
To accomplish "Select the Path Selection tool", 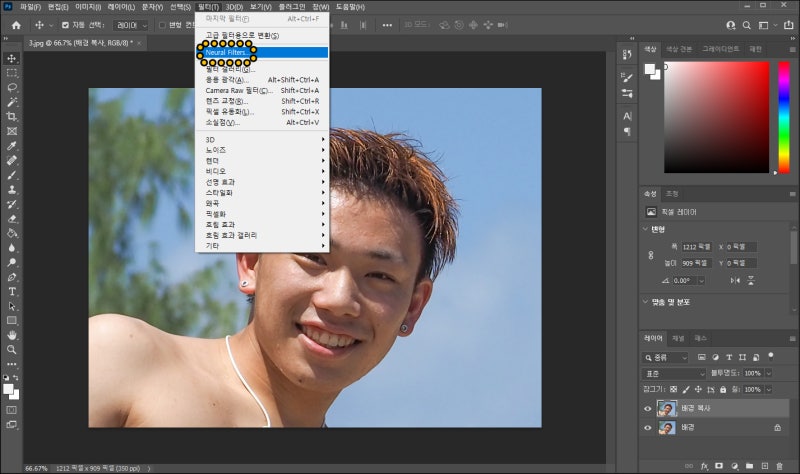I will [12, 306].
